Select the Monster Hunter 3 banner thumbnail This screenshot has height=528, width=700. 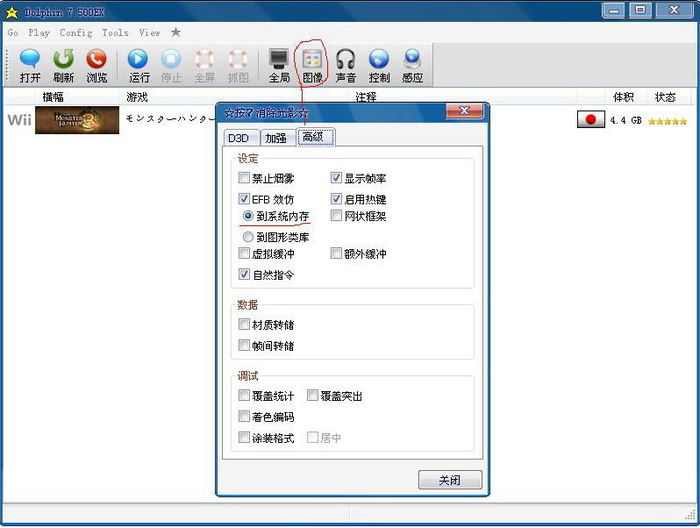tap(77, 120)
